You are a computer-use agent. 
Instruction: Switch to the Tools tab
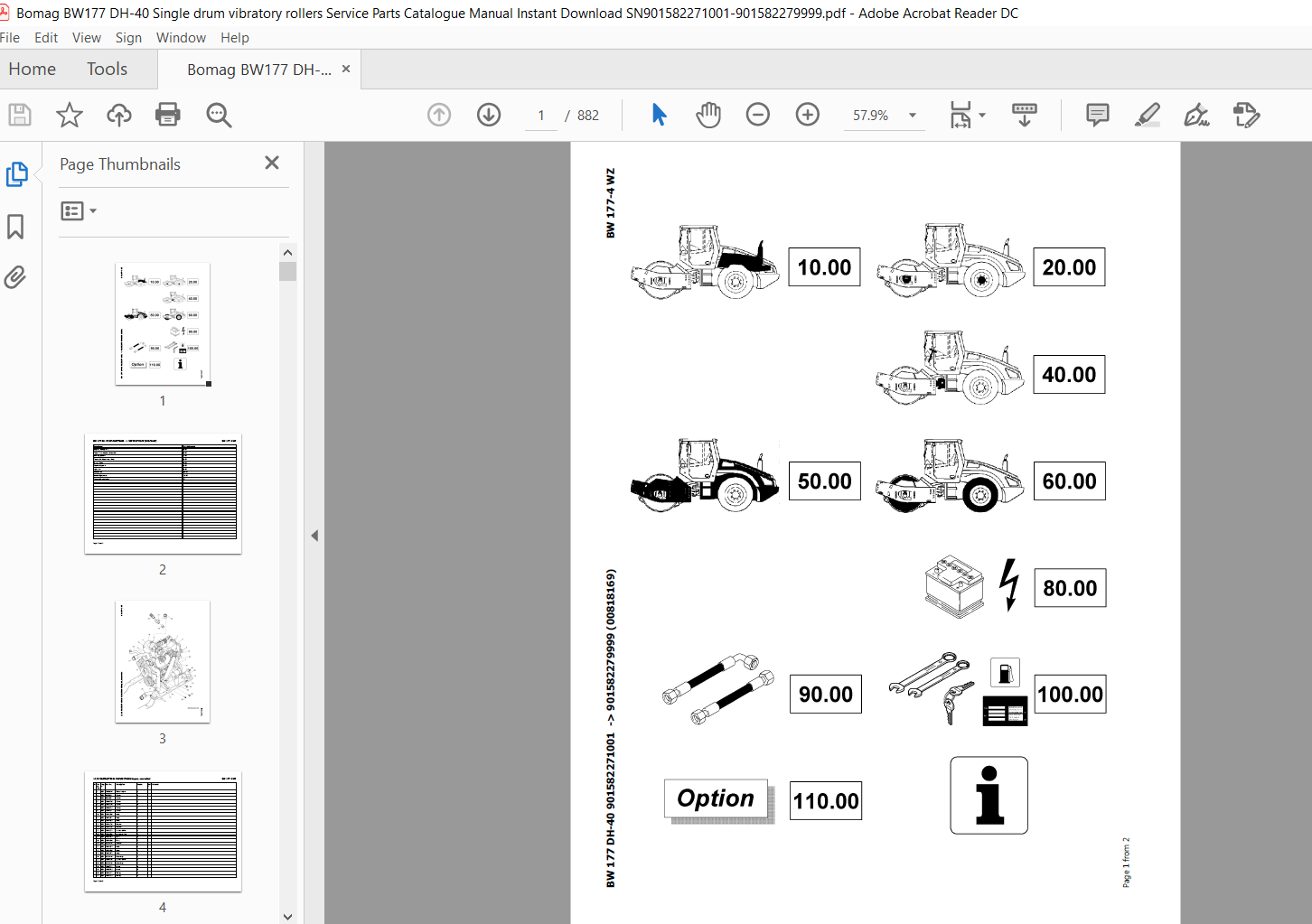click(107, 70)
